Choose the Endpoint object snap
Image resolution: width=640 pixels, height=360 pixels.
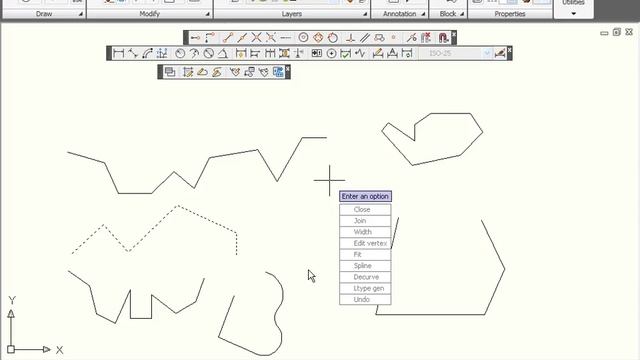(x=227, y=38)
